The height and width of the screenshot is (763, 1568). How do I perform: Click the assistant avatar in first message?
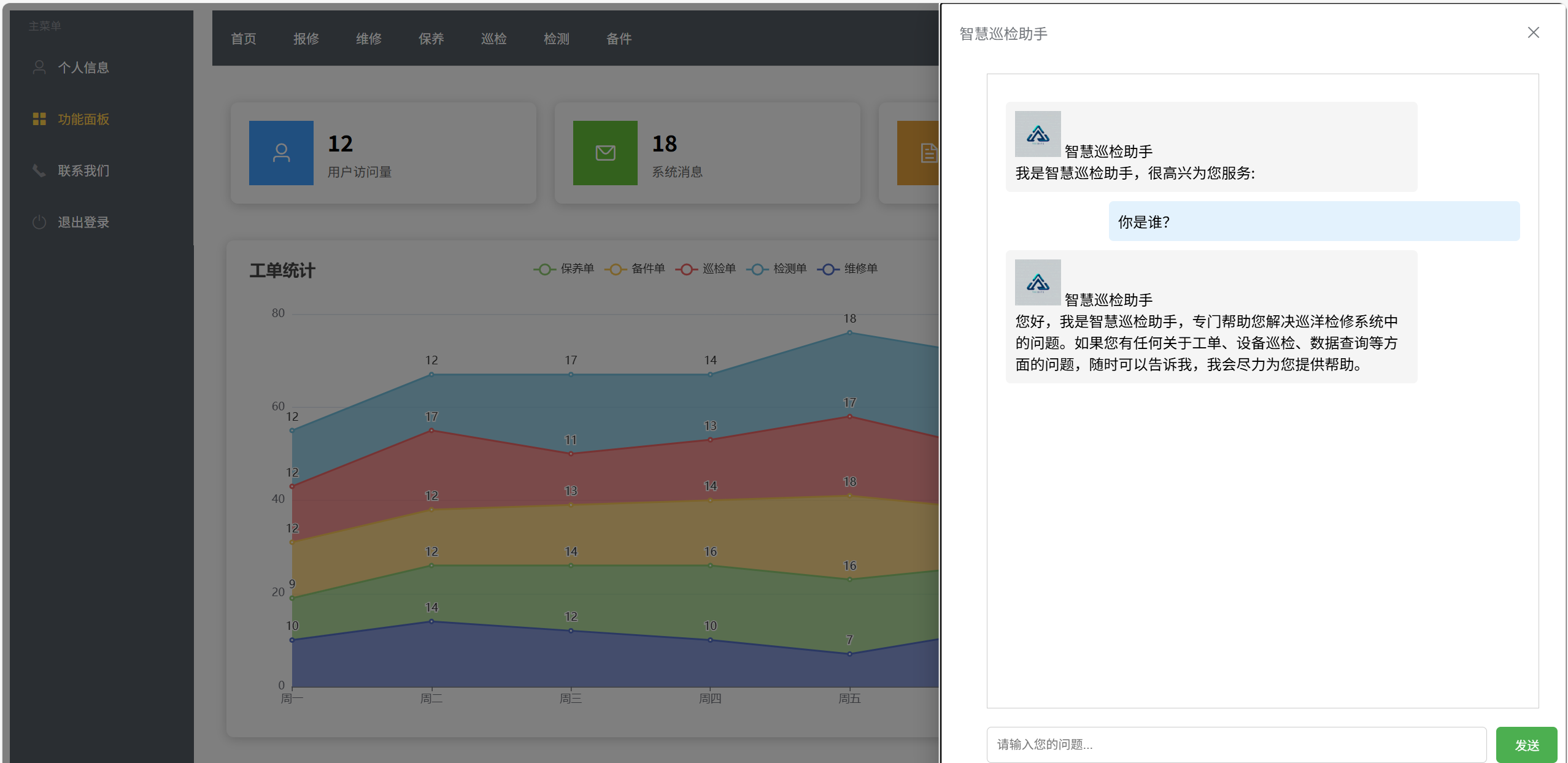point(1037,134)
